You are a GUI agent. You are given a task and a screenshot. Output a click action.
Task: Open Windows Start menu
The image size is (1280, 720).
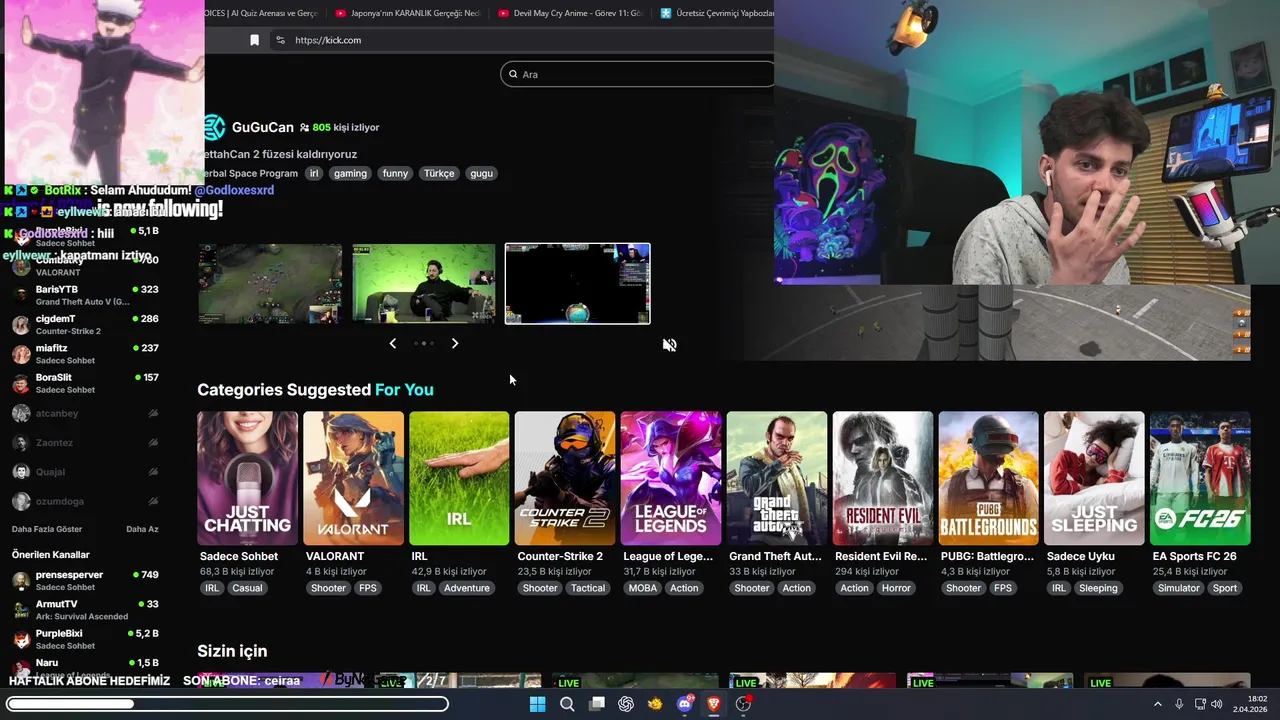click(x=537, y=704)
